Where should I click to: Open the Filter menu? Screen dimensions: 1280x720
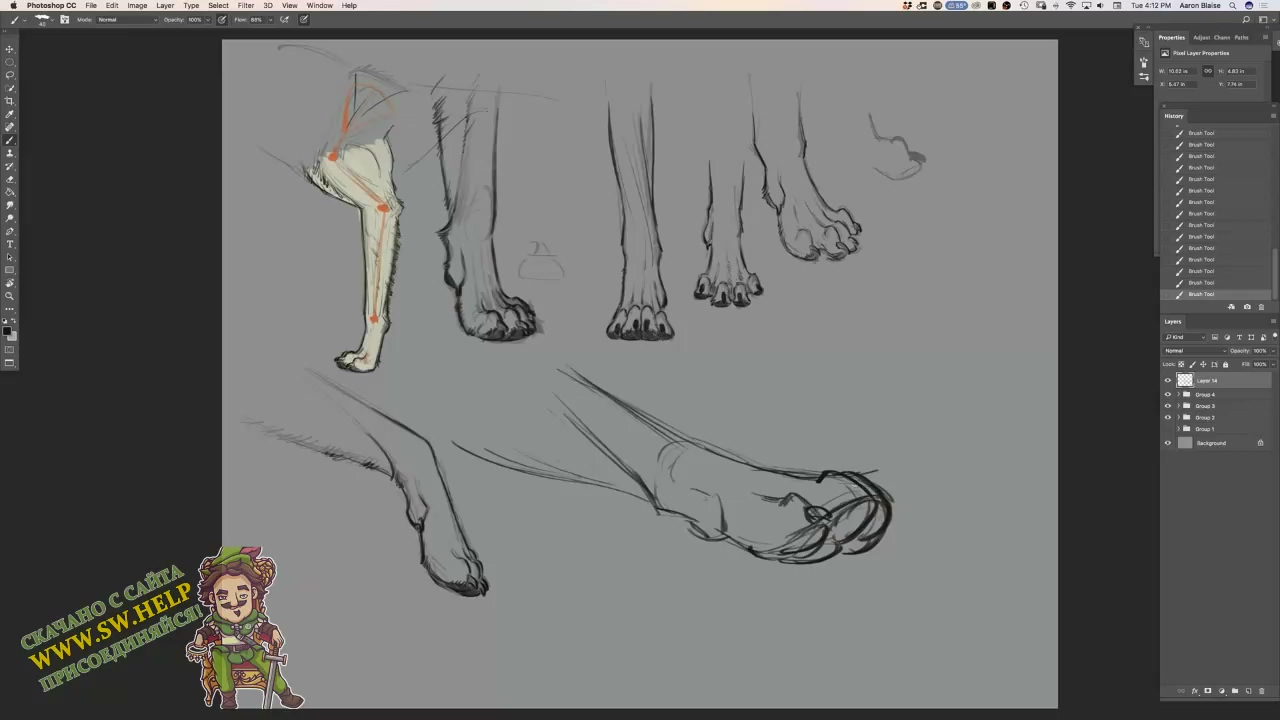tap(245, 6)
